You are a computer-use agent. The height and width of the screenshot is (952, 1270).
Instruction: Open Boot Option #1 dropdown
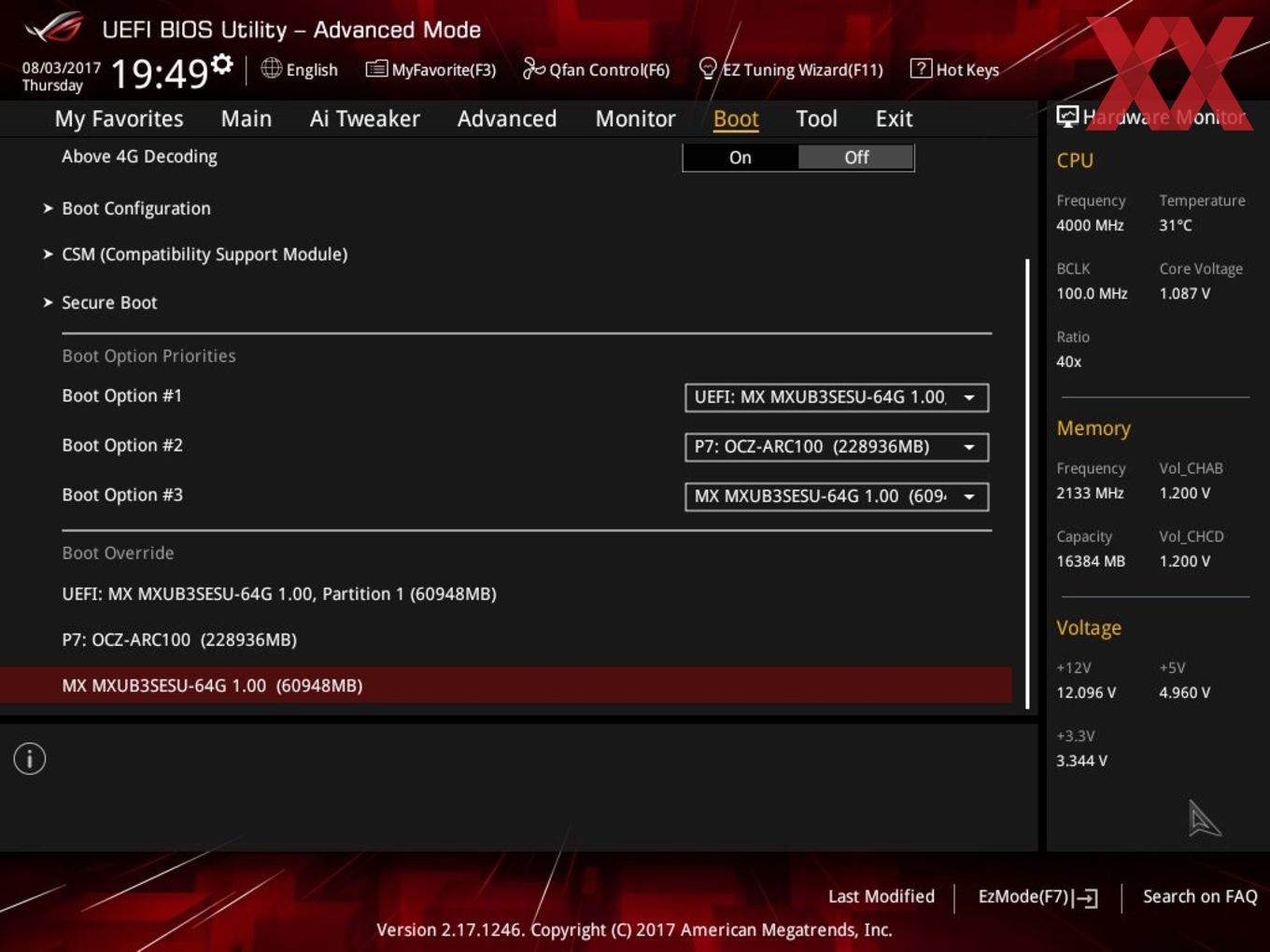tap(837, 398)
